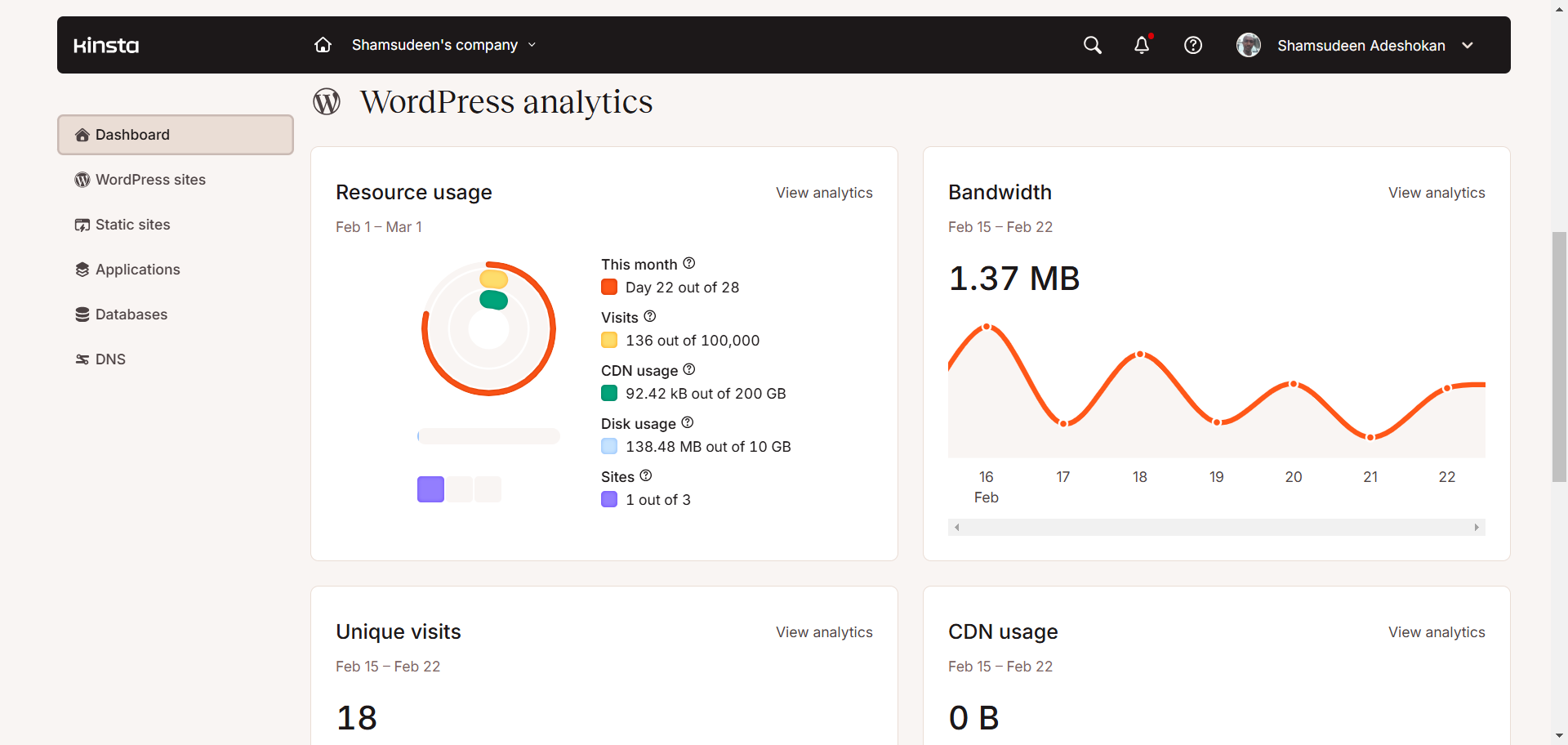Screen dimensions: 1568x745
Task: Open search with magnifier icon
Action: 1092,45
